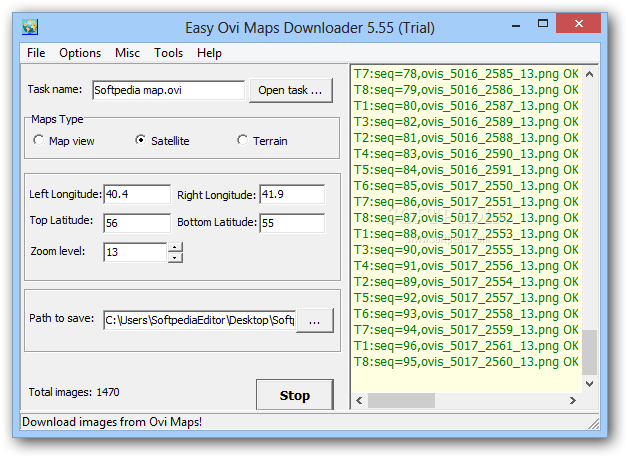Open the Options menu
628x458 pixels.
pyautogui.click(x=80, y=53)
